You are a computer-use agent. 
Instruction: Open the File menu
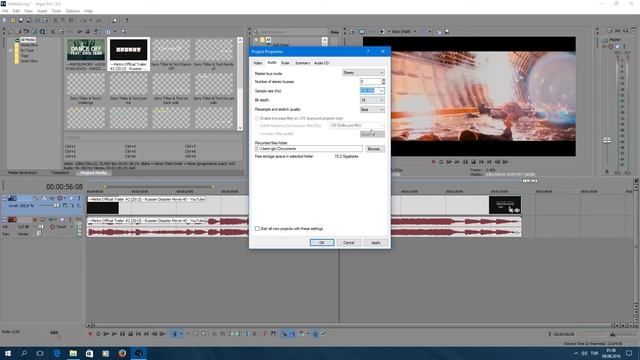[x=5, y=11]
